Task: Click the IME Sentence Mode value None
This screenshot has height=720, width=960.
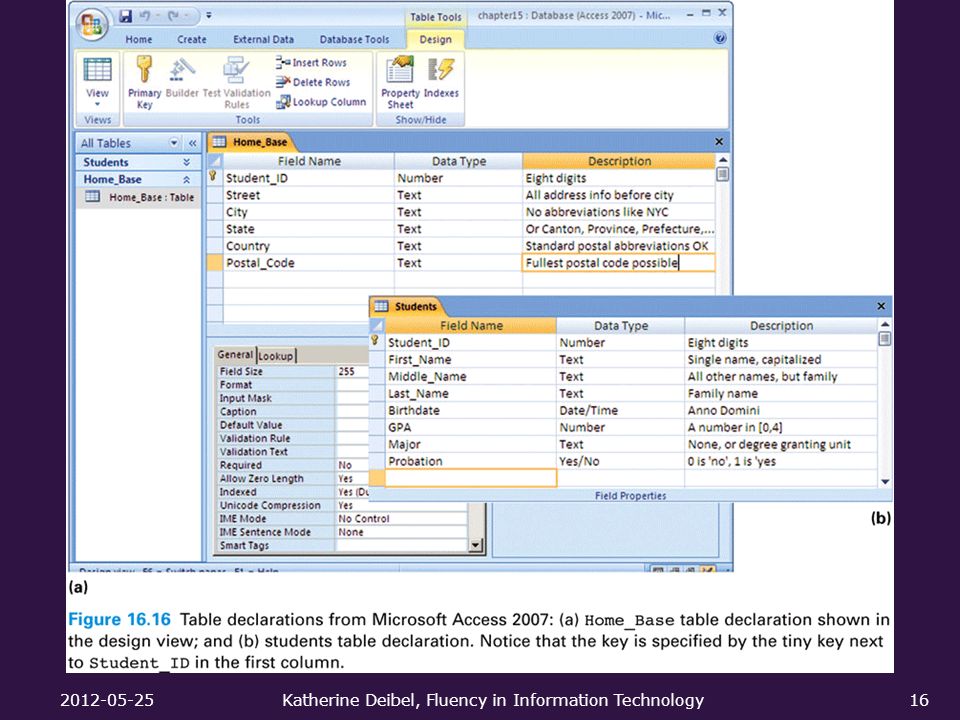Action: click(x=402, y=532)
